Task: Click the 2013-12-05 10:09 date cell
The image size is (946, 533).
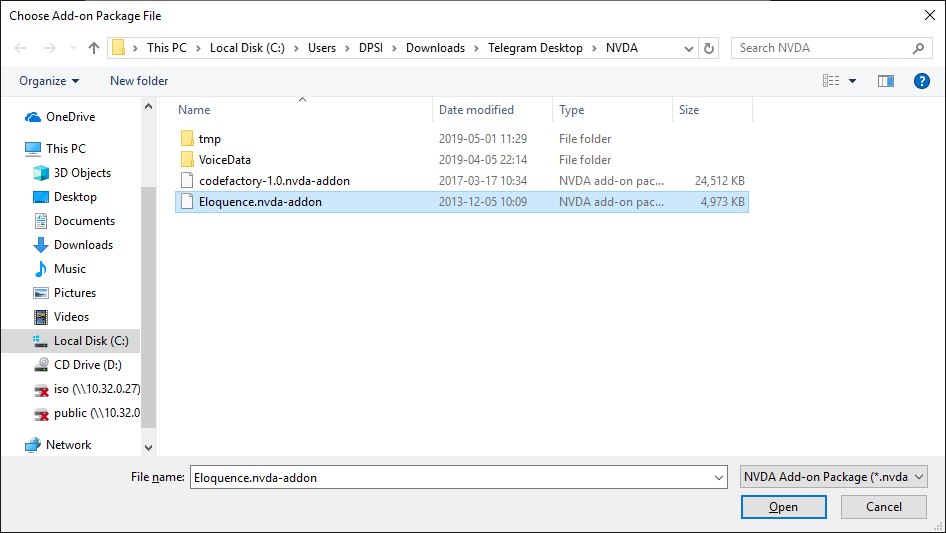Action: [x=483, y=202]
